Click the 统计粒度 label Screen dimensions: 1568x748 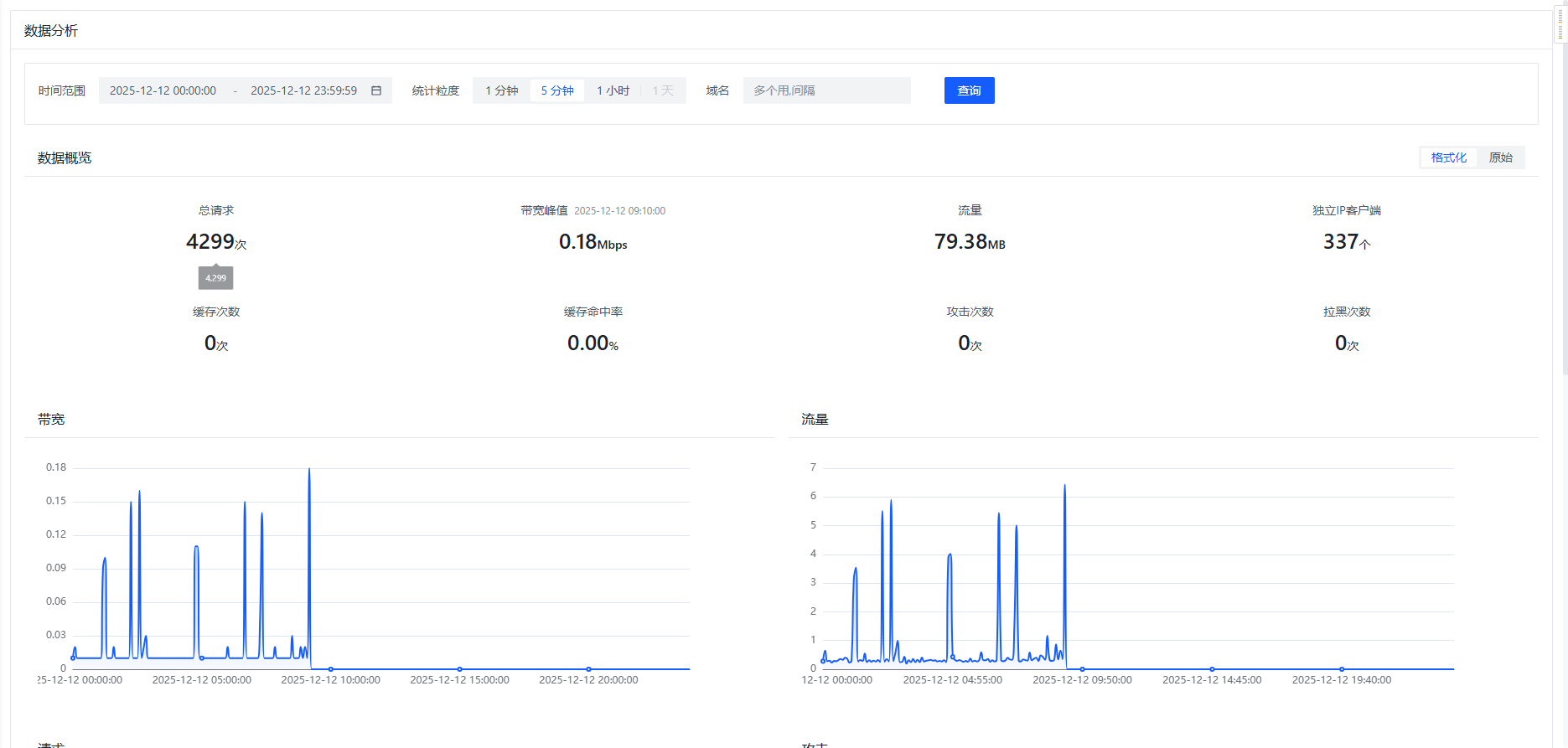tap(436, 90)
